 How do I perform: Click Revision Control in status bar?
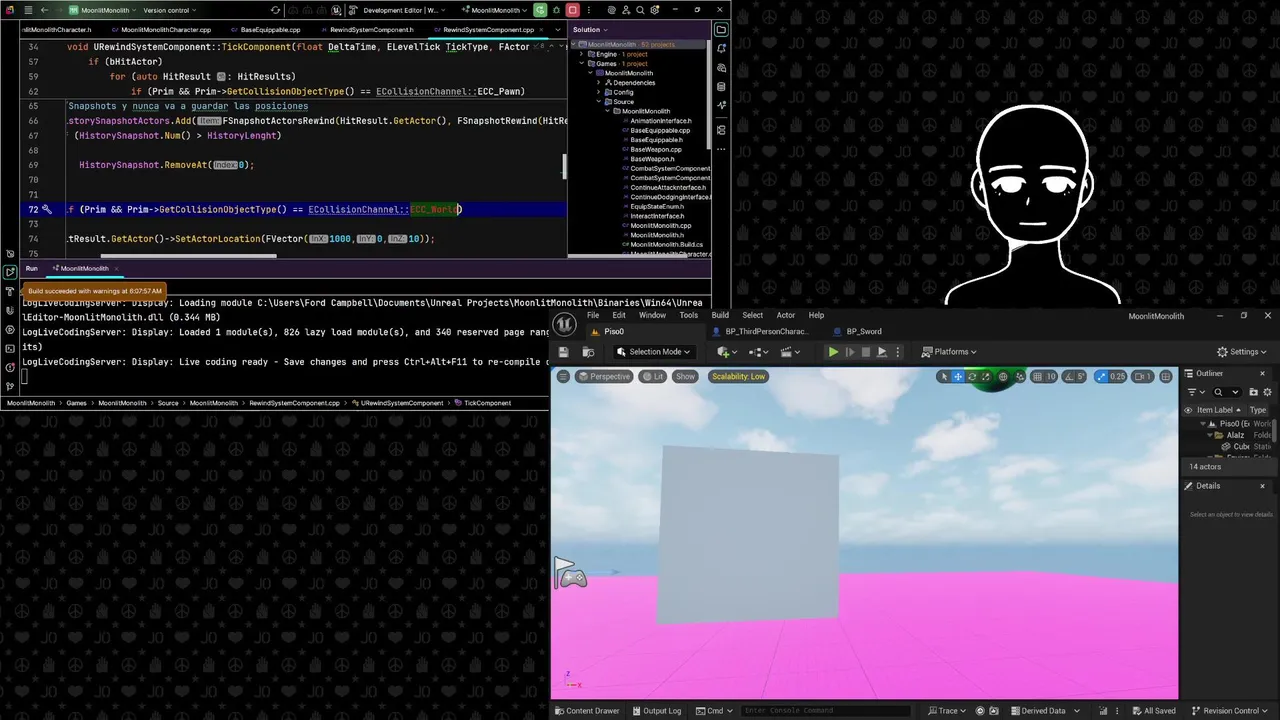tap(1230, 711)
